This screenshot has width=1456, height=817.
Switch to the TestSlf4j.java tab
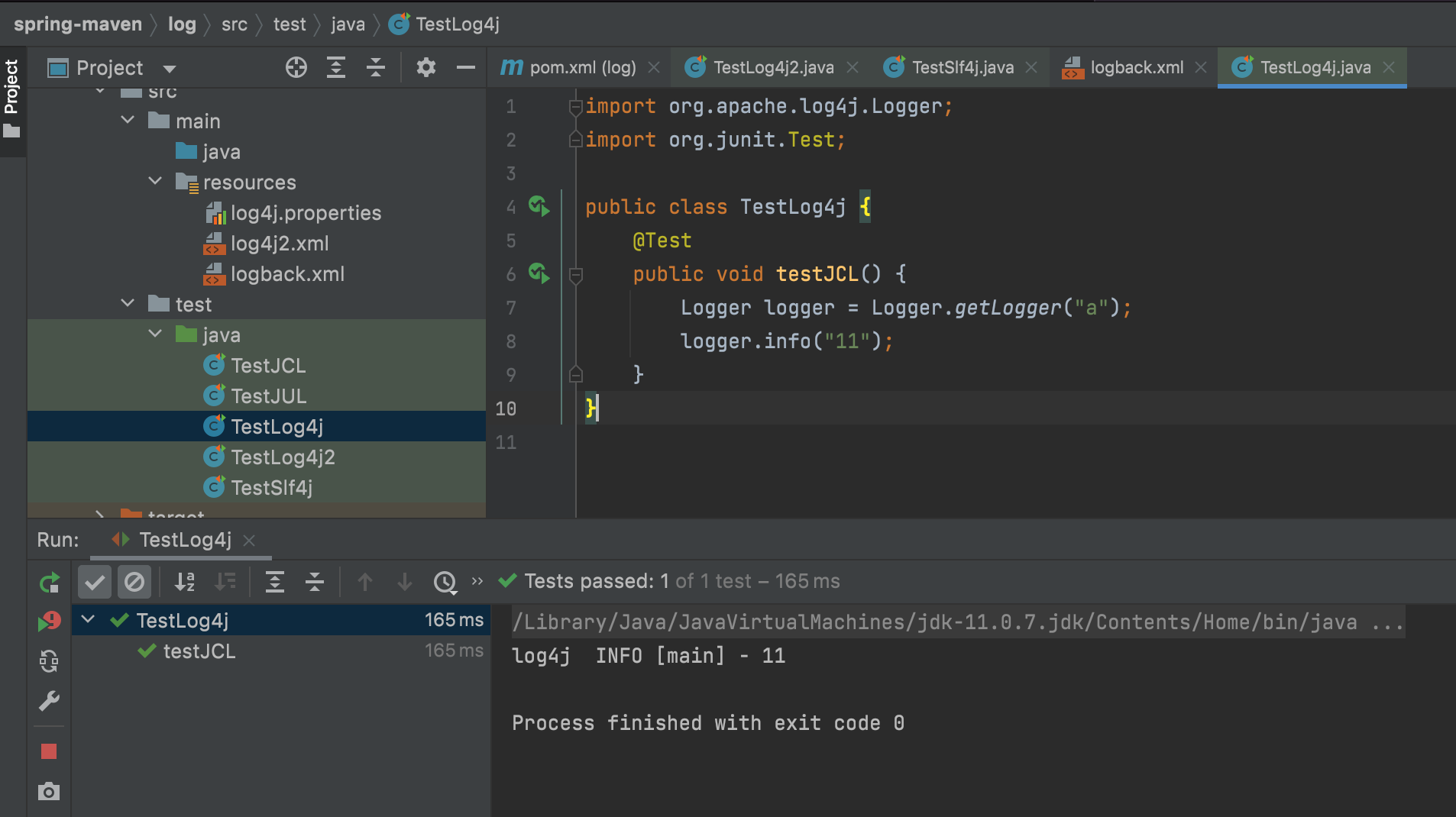point(962,68)
